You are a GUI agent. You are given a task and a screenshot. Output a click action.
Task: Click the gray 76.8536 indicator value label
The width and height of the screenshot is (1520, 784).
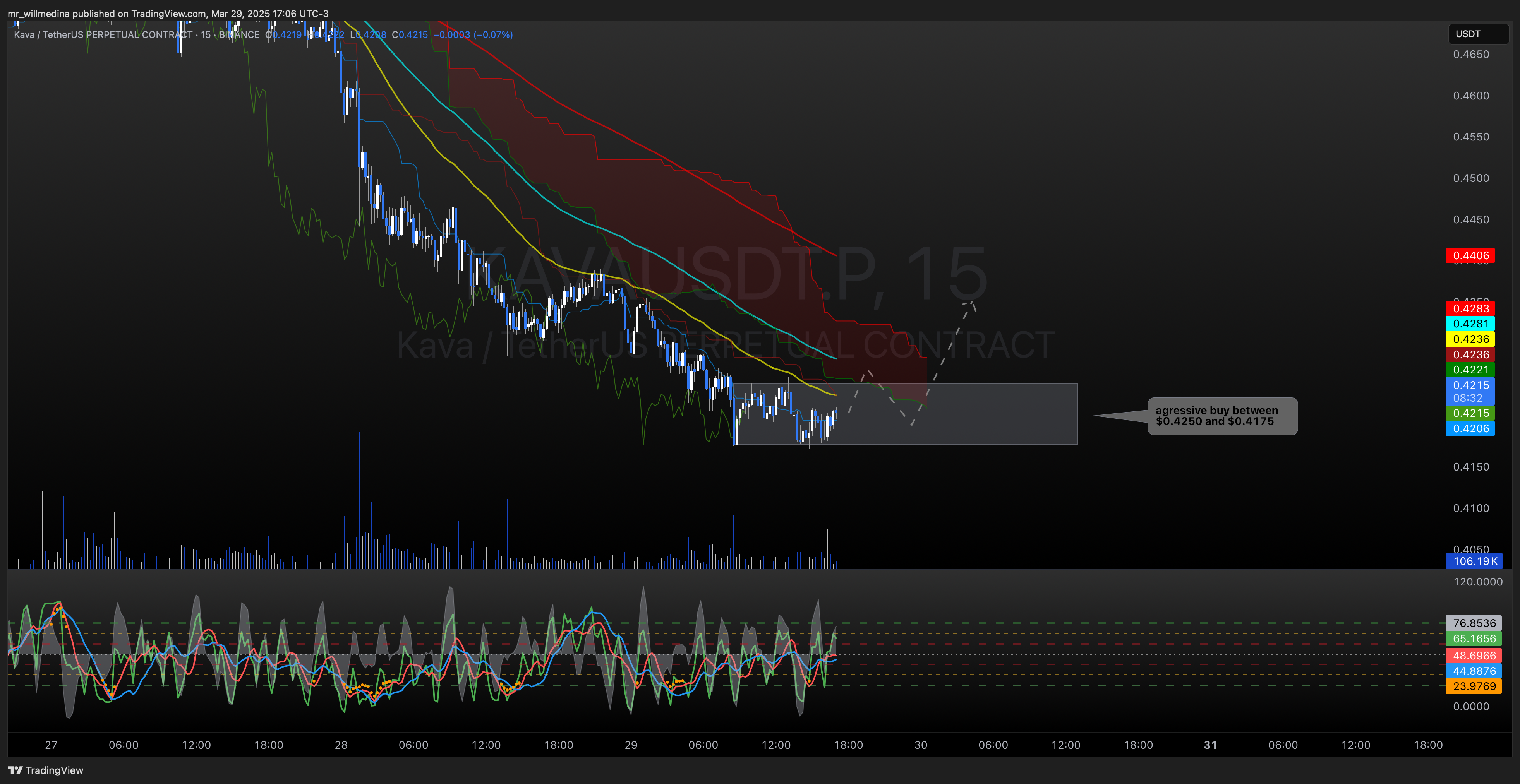click(1474, 623)
